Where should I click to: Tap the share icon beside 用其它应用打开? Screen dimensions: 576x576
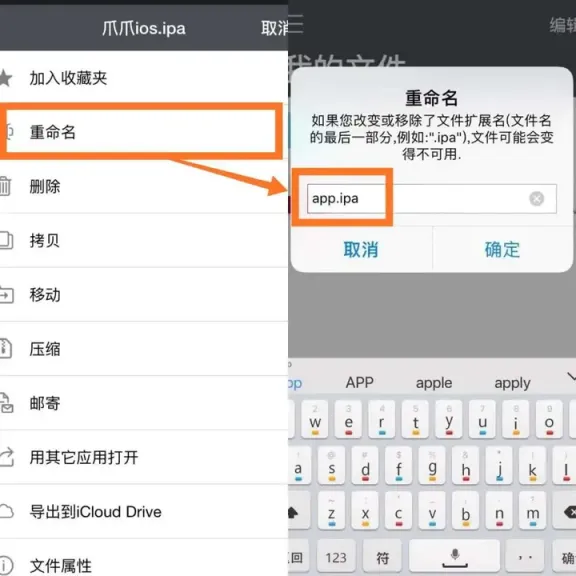coord(7,457)
